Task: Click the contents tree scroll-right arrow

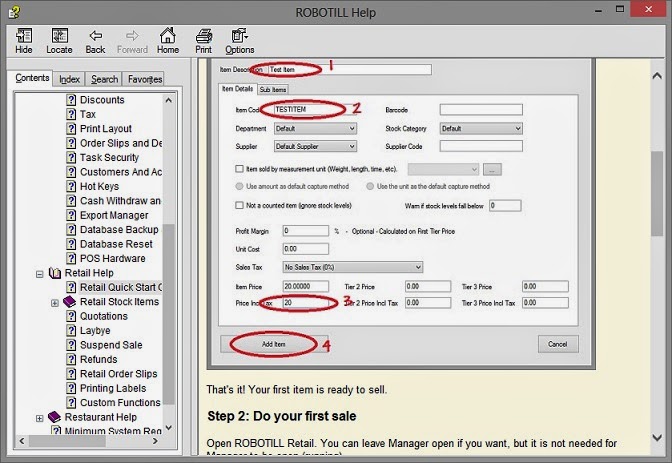Action: tap(155, 441)
